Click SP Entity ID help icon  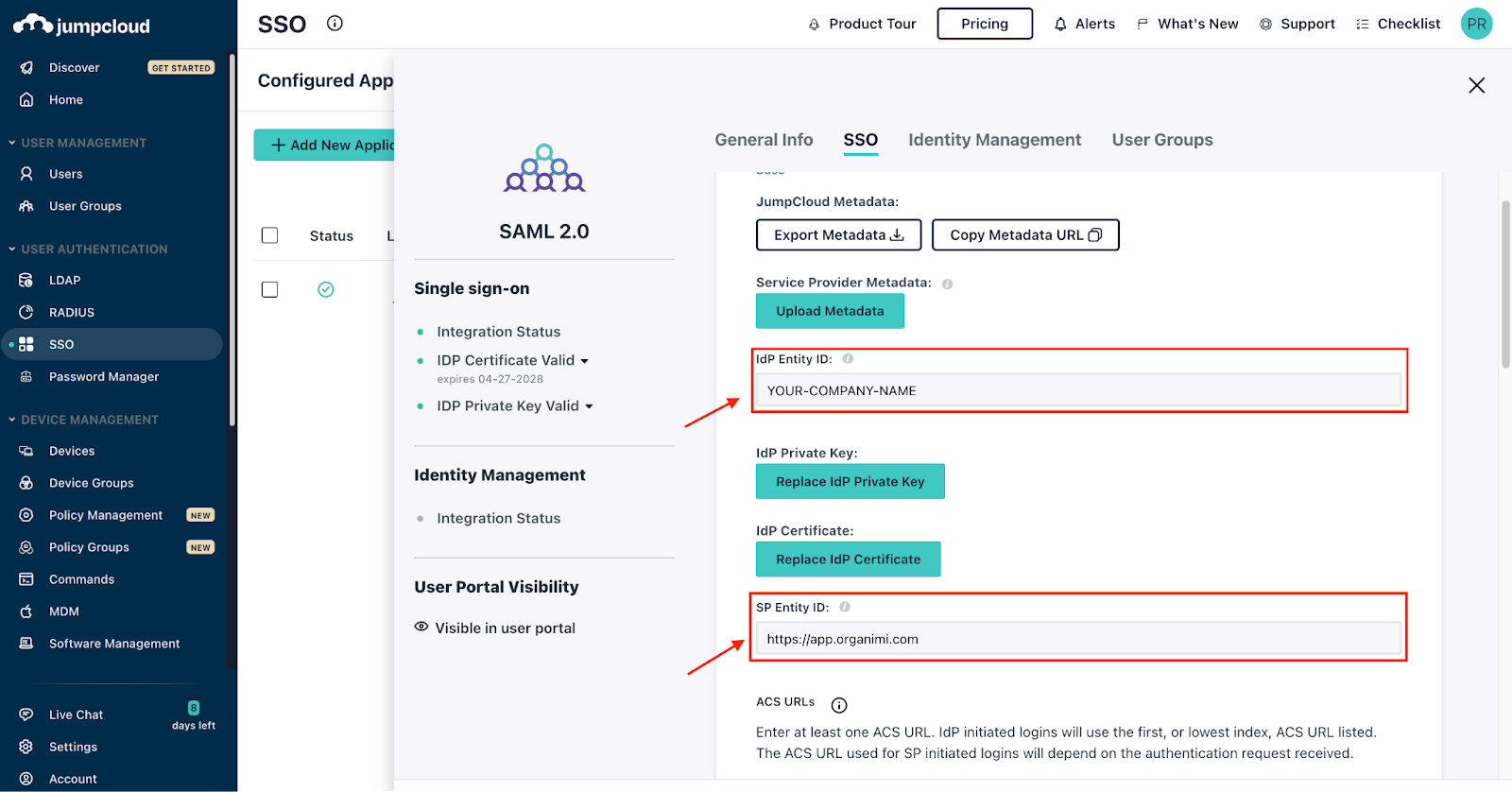tap(845, 607)
